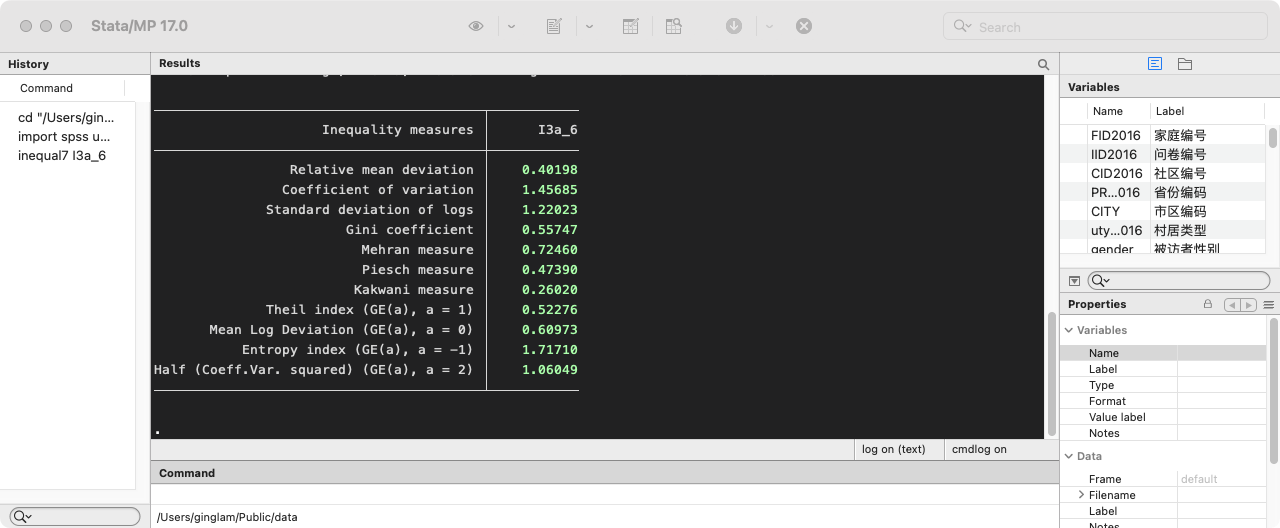Select the CID2016 variable row
Image resolution: width=1280 pixels, height=528 pixels.
coord(1163,173)
